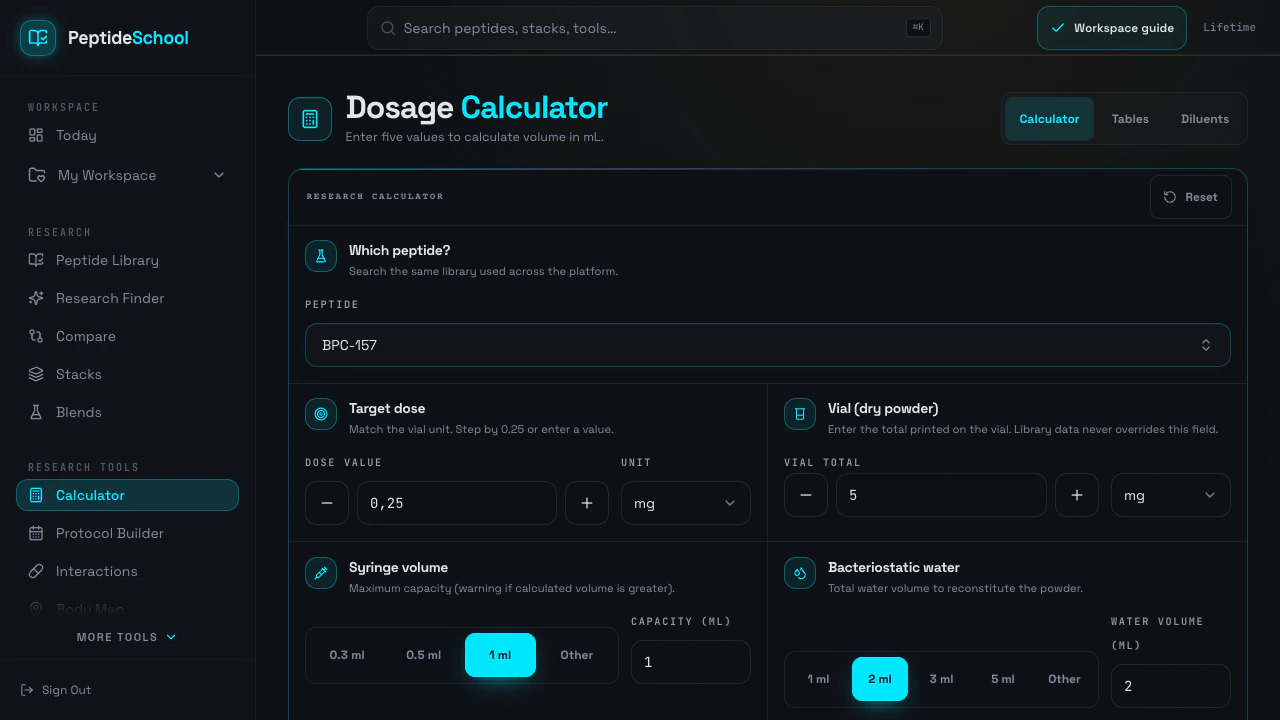Click the Sign Out link

56,690
